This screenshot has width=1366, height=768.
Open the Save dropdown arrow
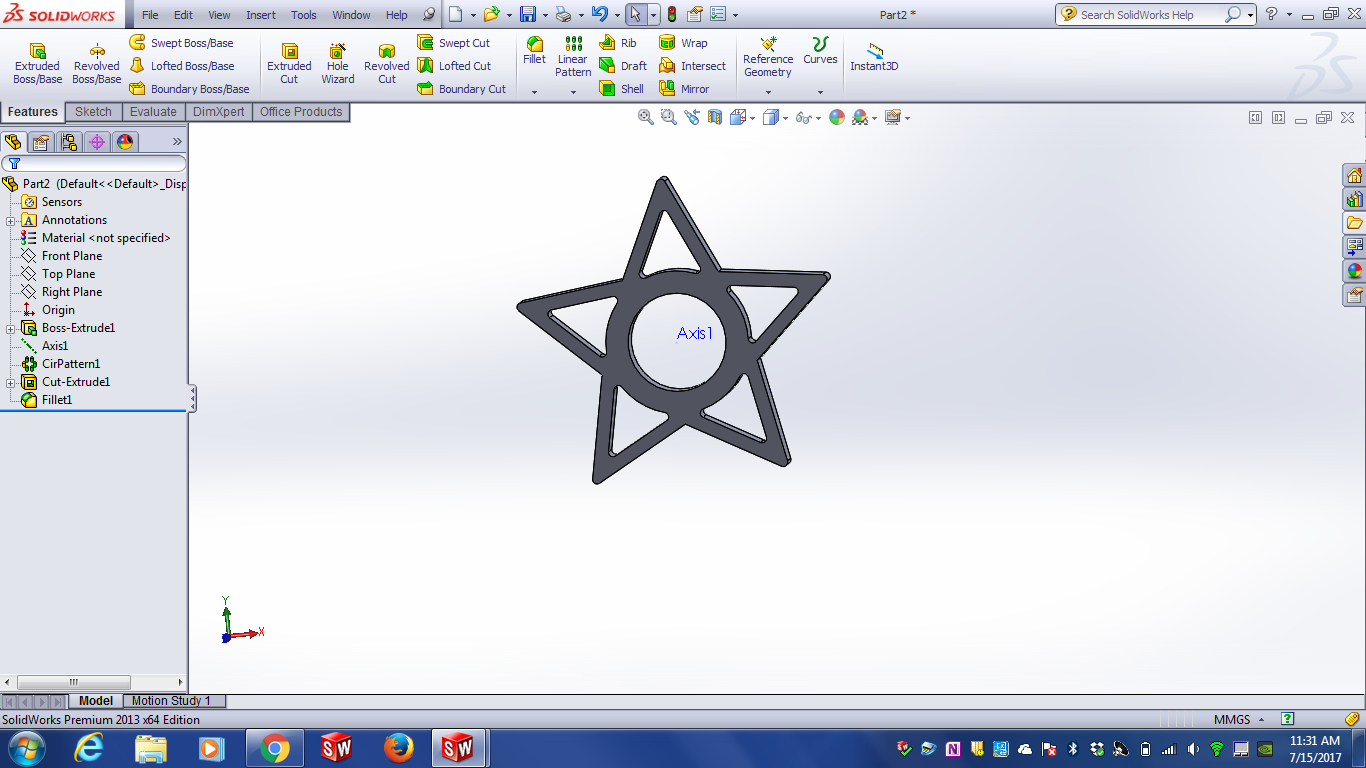(x=545, y=15)
